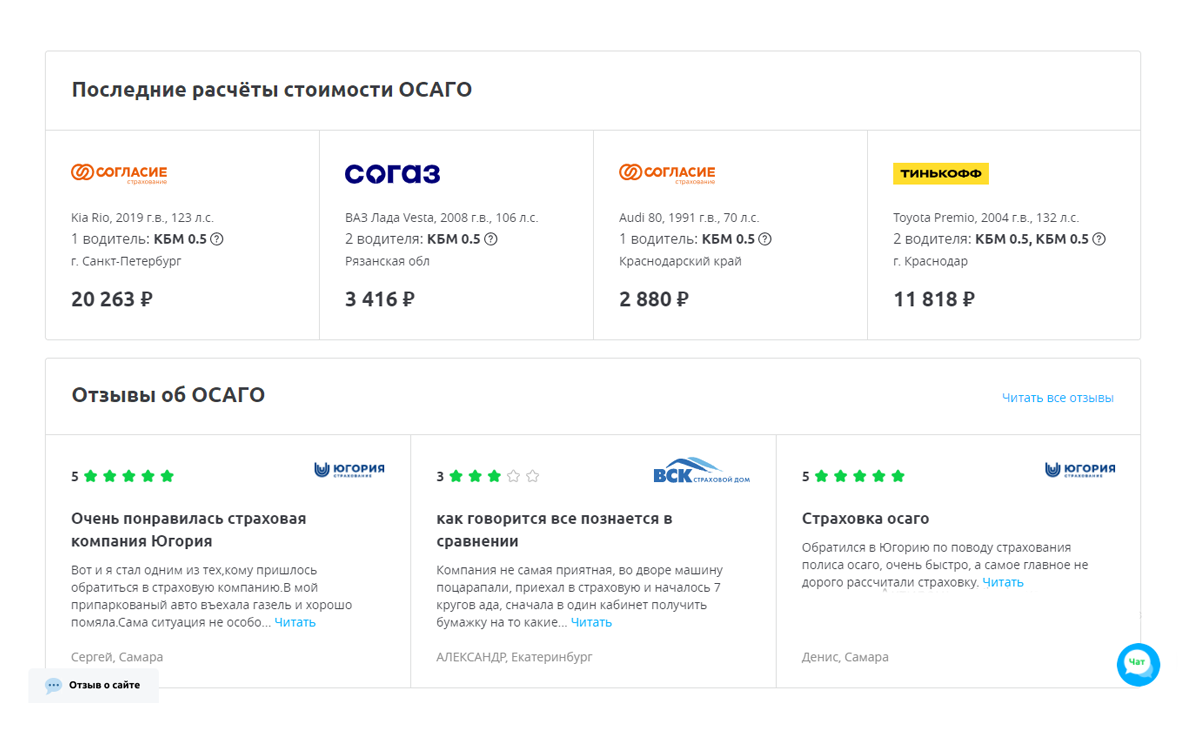Click 'Читать' in Денис's осаго review
The height and width of the screenshot is (737, 1200).
tap(1002, 582)
